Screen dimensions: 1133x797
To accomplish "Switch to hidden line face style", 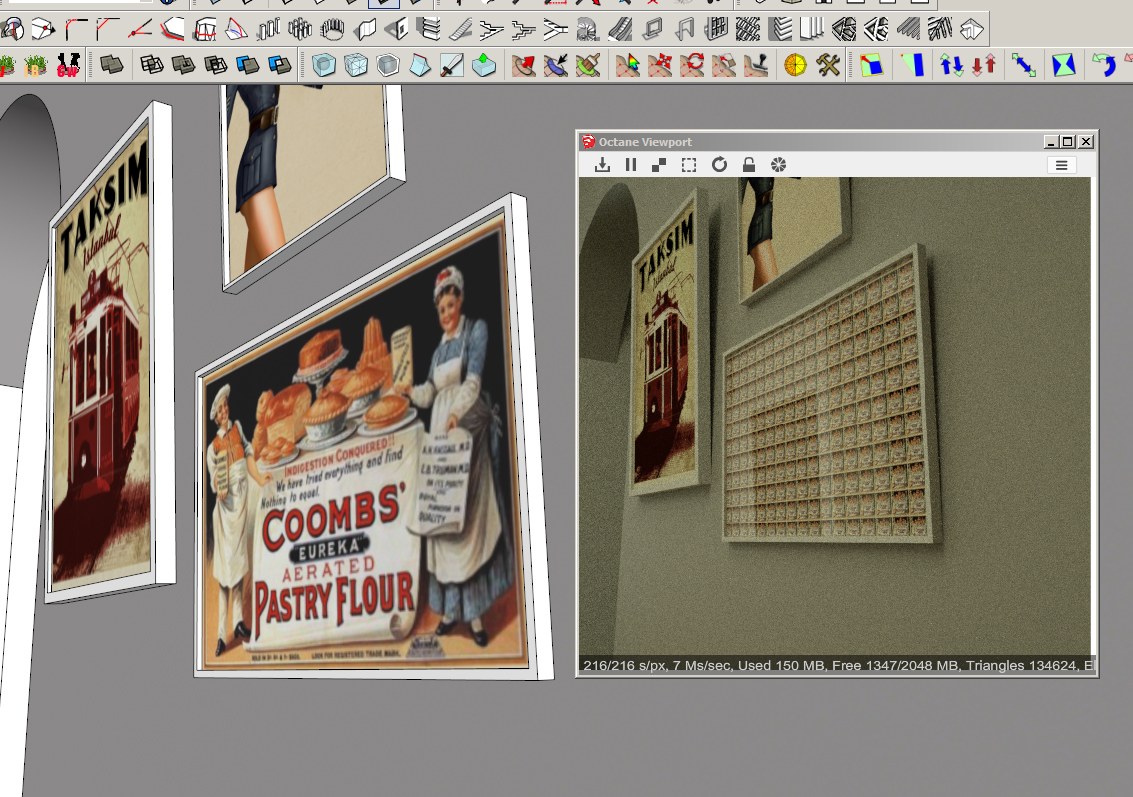I will (183, 65).
